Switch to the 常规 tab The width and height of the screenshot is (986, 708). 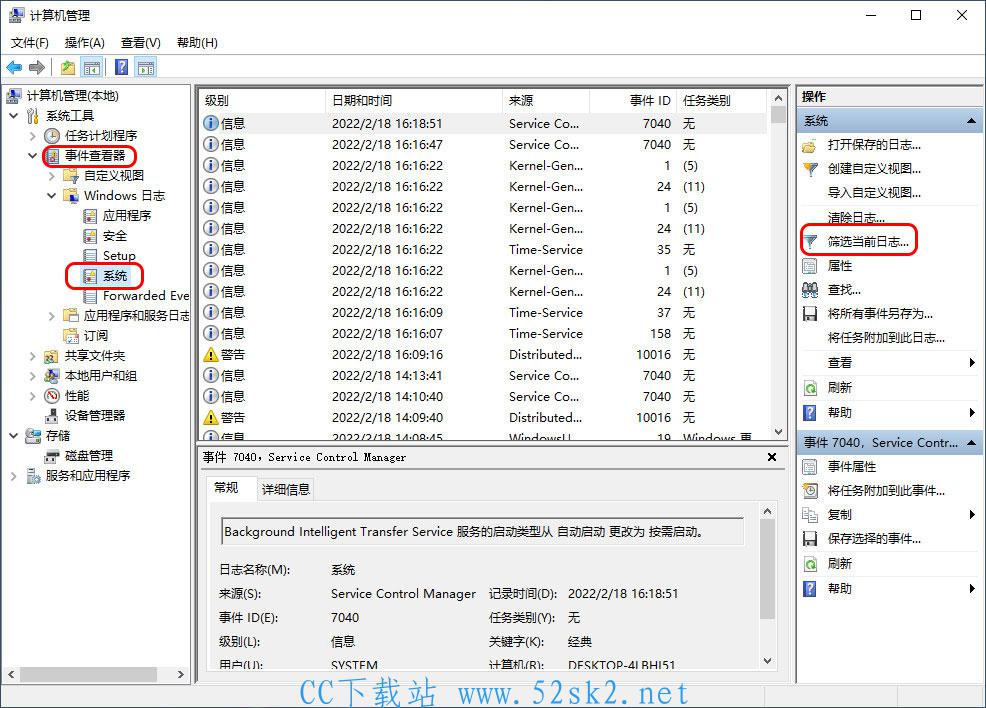(x=226, y=488)
